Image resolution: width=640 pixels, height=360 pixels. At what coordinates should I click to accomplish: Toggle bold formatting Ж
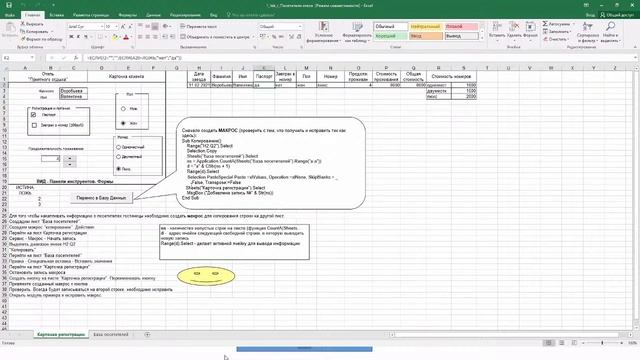tap(71, 37)
